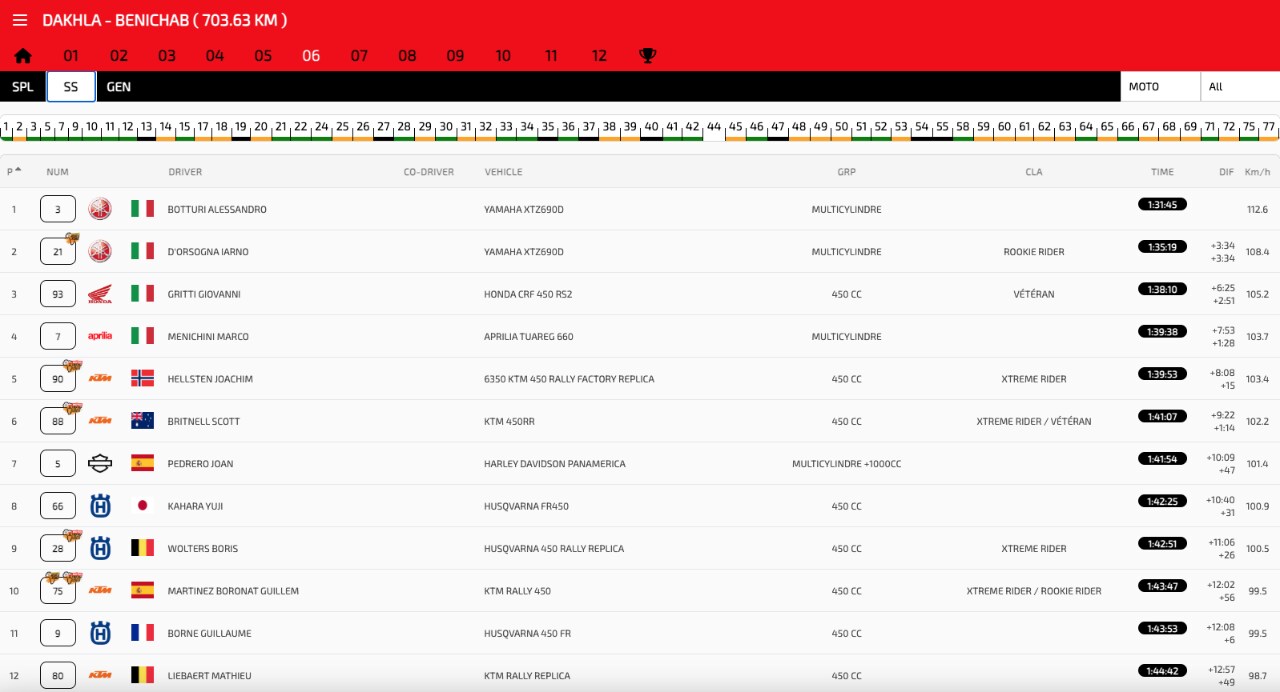Click time 1:39:53 for Hellsten

click(1162, 374)
